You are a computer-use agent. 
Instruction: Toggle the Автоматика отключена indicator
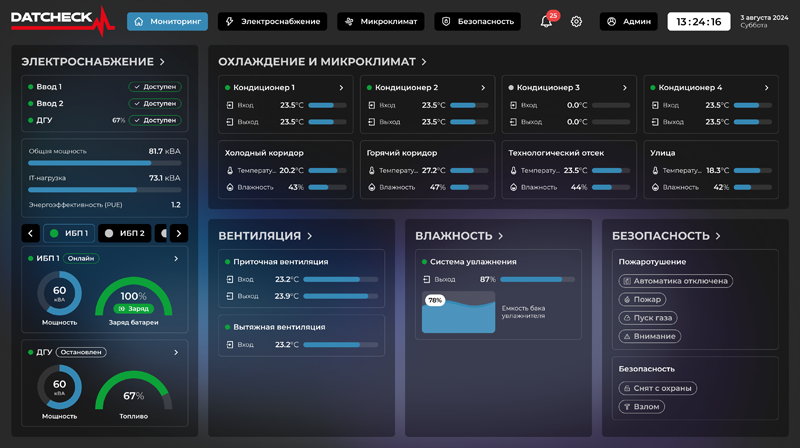tap(675, 281)
